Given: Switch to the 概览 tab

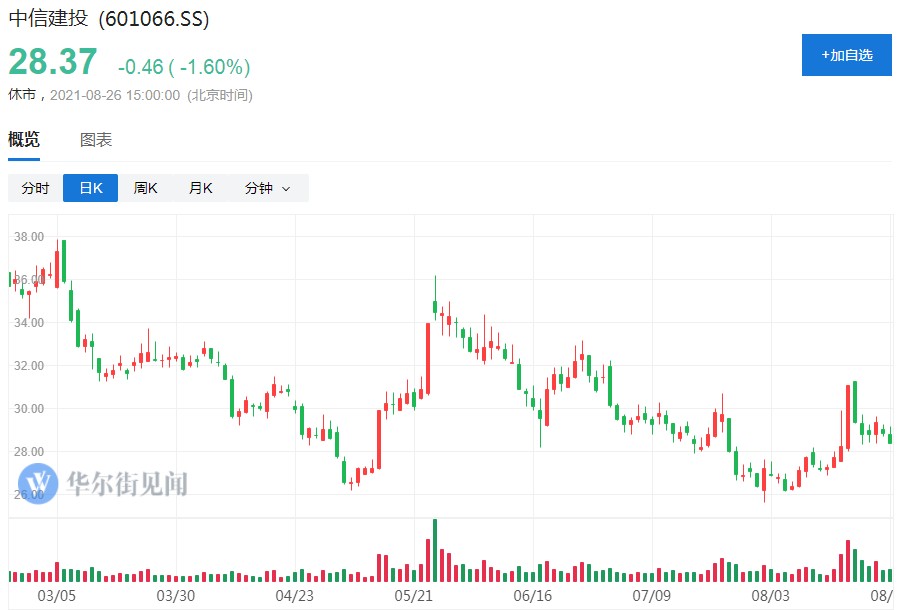Looking at the screenshot, I should 24,140.
